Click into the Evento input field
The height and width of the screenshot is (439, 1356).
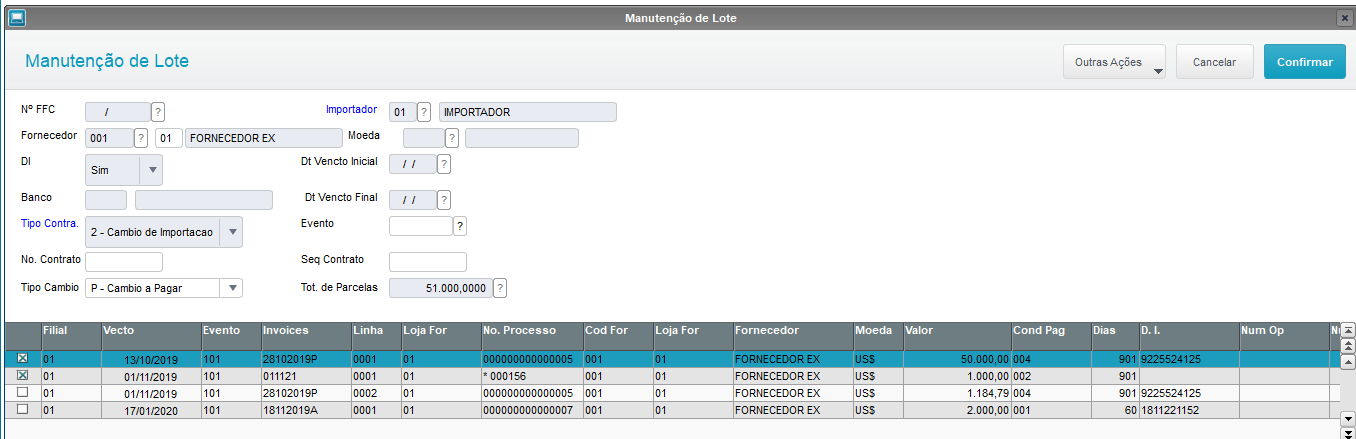tap(420, 226)
